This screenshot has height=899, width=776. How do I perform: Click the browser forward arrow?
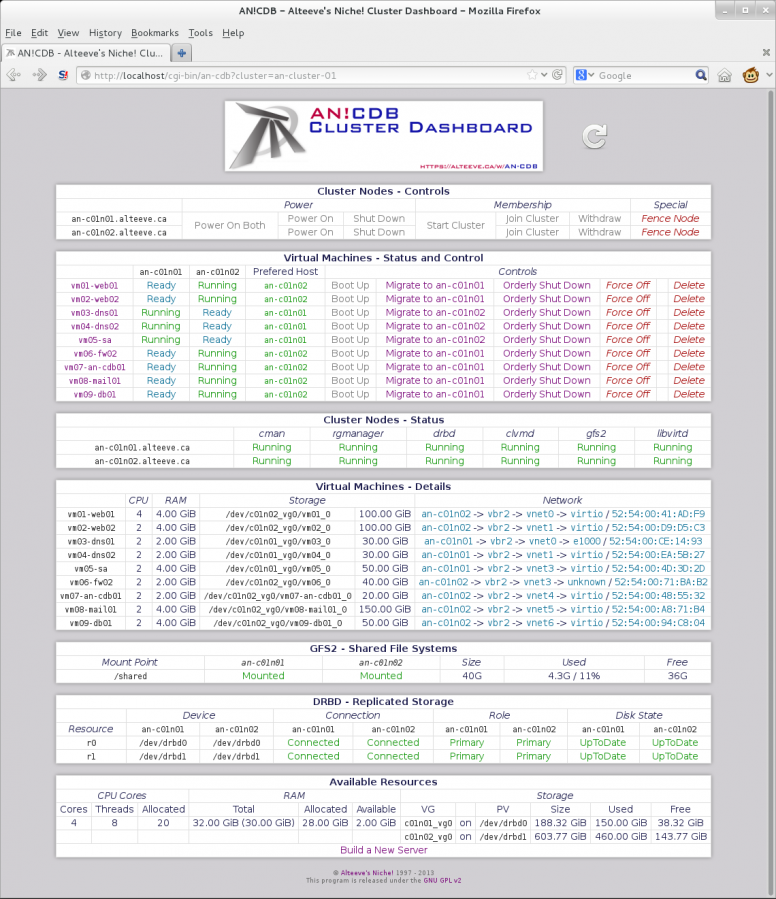[40, 75]
